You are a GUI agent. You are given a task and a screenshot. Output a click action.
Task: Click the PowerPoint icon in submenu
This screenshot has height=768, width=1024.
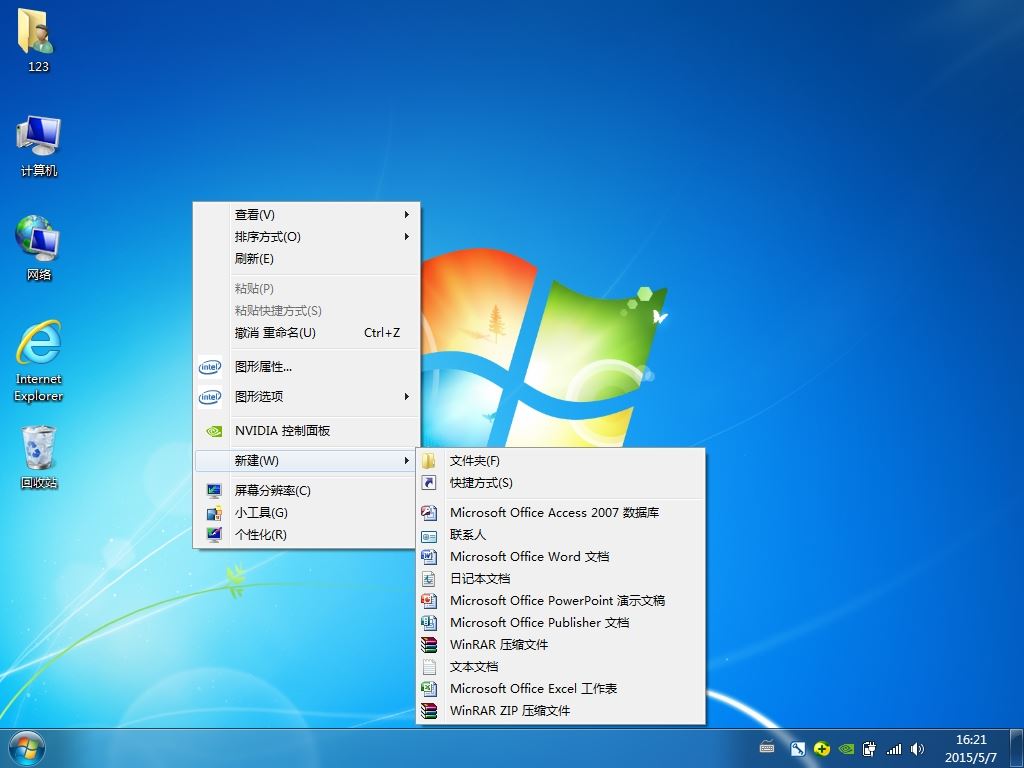(428, 601)
